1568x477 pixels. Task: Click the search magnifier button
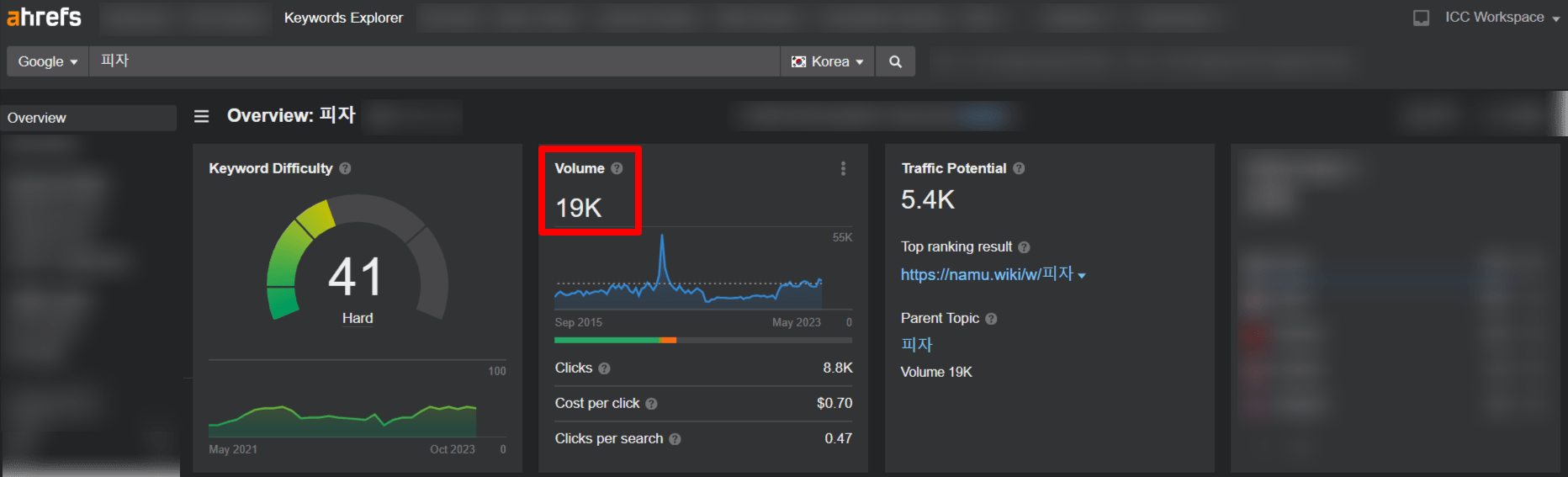(895, 61)
